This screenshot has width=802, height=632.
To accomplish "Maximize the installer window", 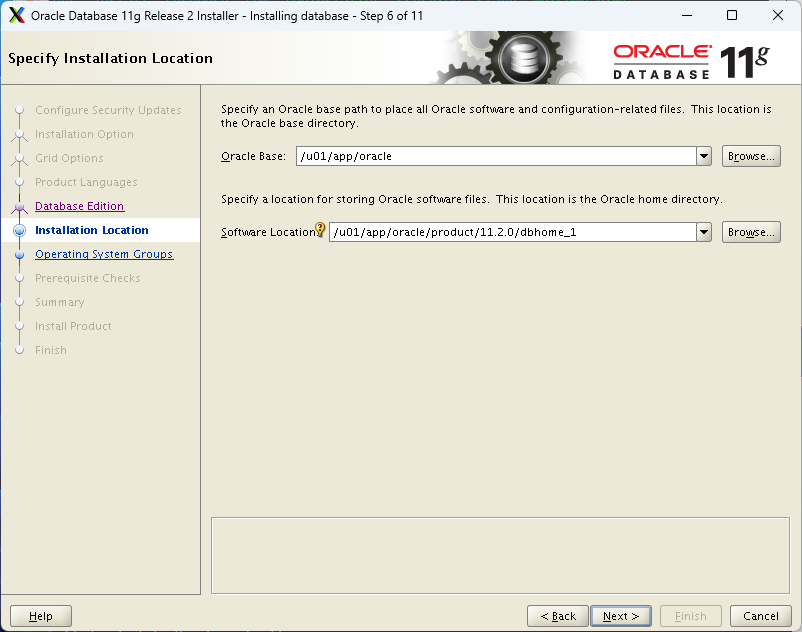I will click(x=732, y=15).
